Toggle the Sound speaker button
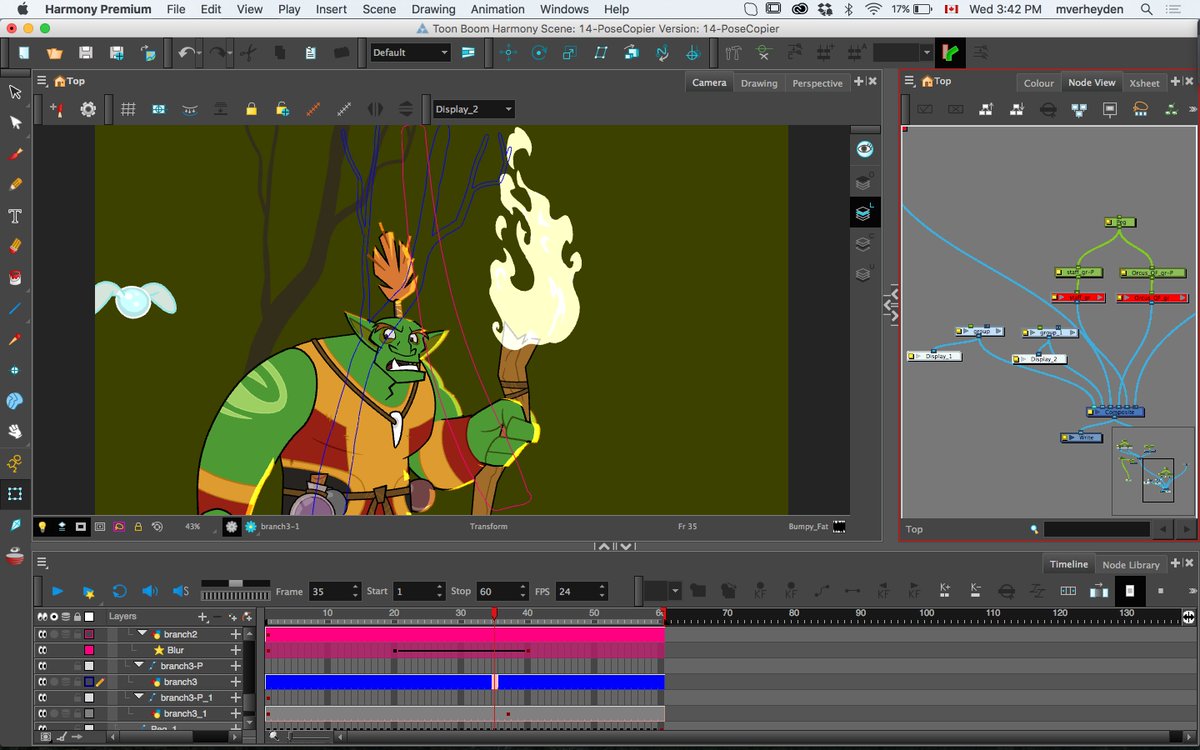The height and width of the screenshot is (750, 1200). coord(150,591)
